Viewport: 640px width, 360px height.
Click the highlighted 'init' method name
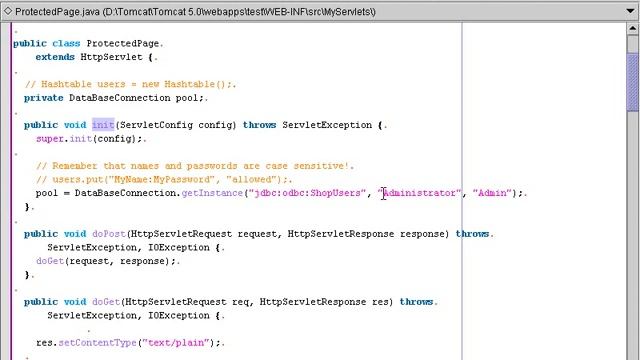pos(103,125)
